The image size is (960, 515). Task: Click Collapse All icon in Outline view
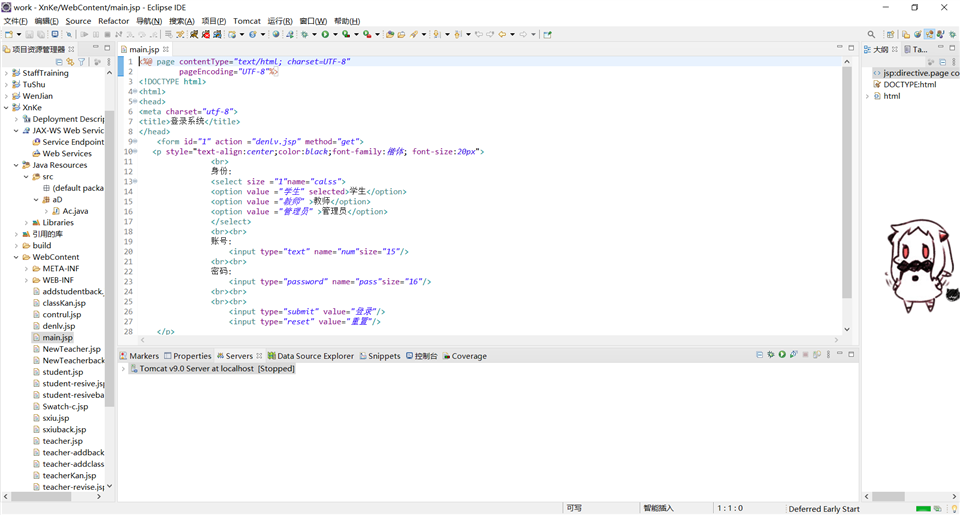point(943,62)
